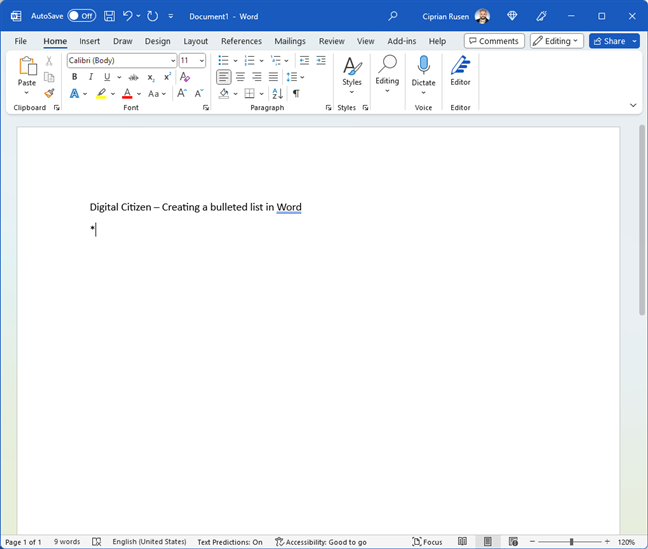Viewport: 648px width, 549px height.
Task: Adjust the zoom slider handle
Action: 572,542
